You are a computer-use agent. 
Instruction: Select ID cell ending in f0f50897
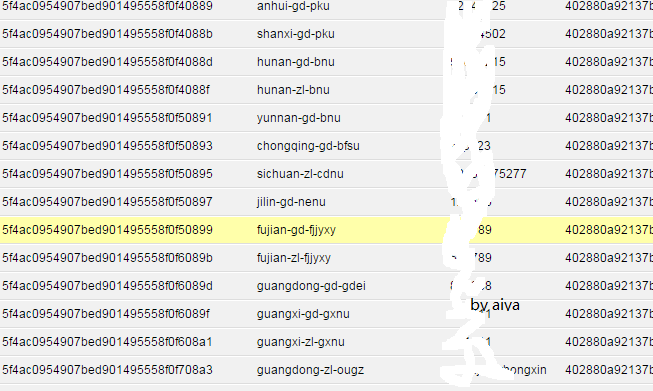click(x=107, y=202)
